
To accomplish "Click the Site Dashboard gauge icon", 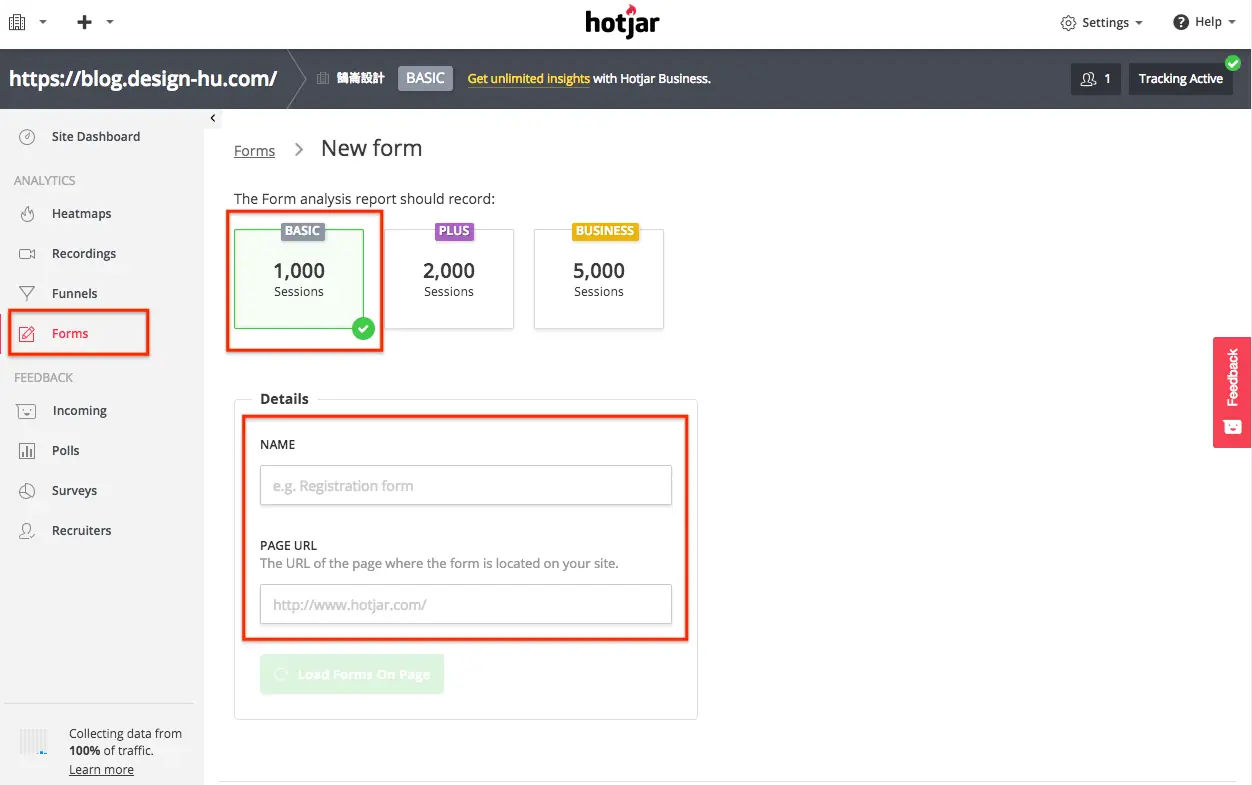I will [27, 137].
